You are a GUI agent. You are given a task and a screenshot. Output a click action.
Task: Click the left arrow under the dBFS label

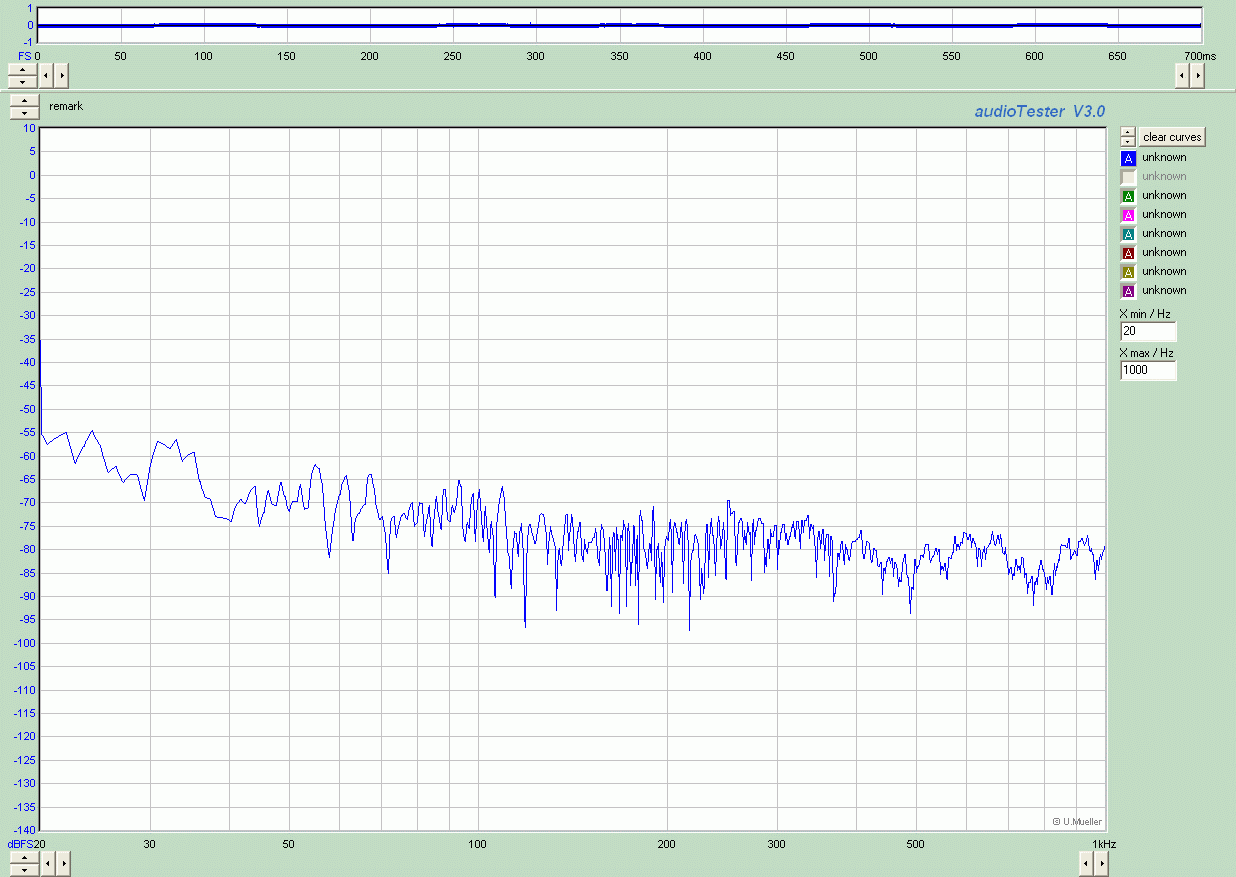(46, 862)
